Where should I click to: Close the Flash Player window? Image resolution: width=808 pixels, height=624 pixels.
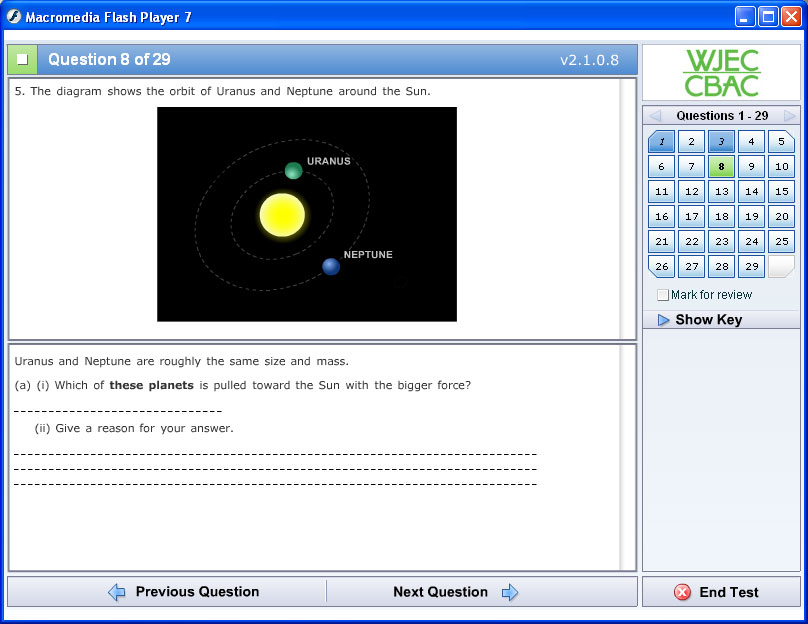tap(791, 16)
